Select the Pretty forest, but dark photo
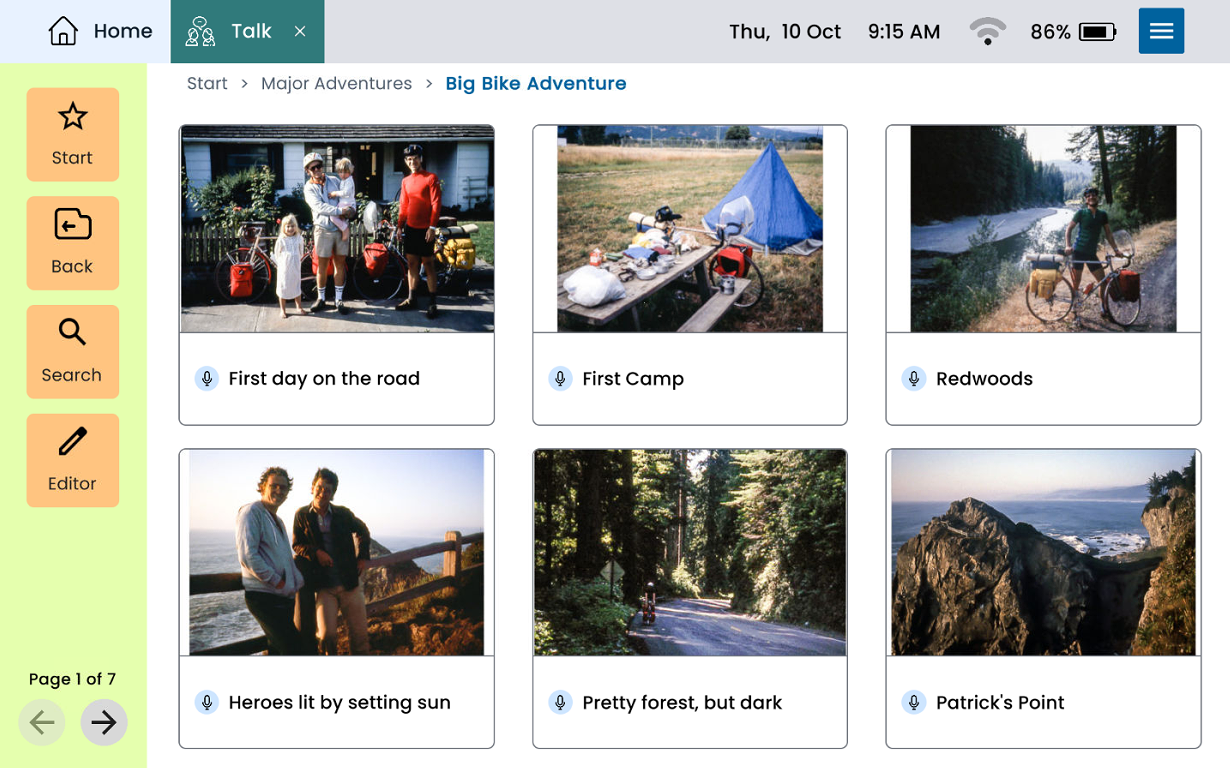 pos(690,552)
